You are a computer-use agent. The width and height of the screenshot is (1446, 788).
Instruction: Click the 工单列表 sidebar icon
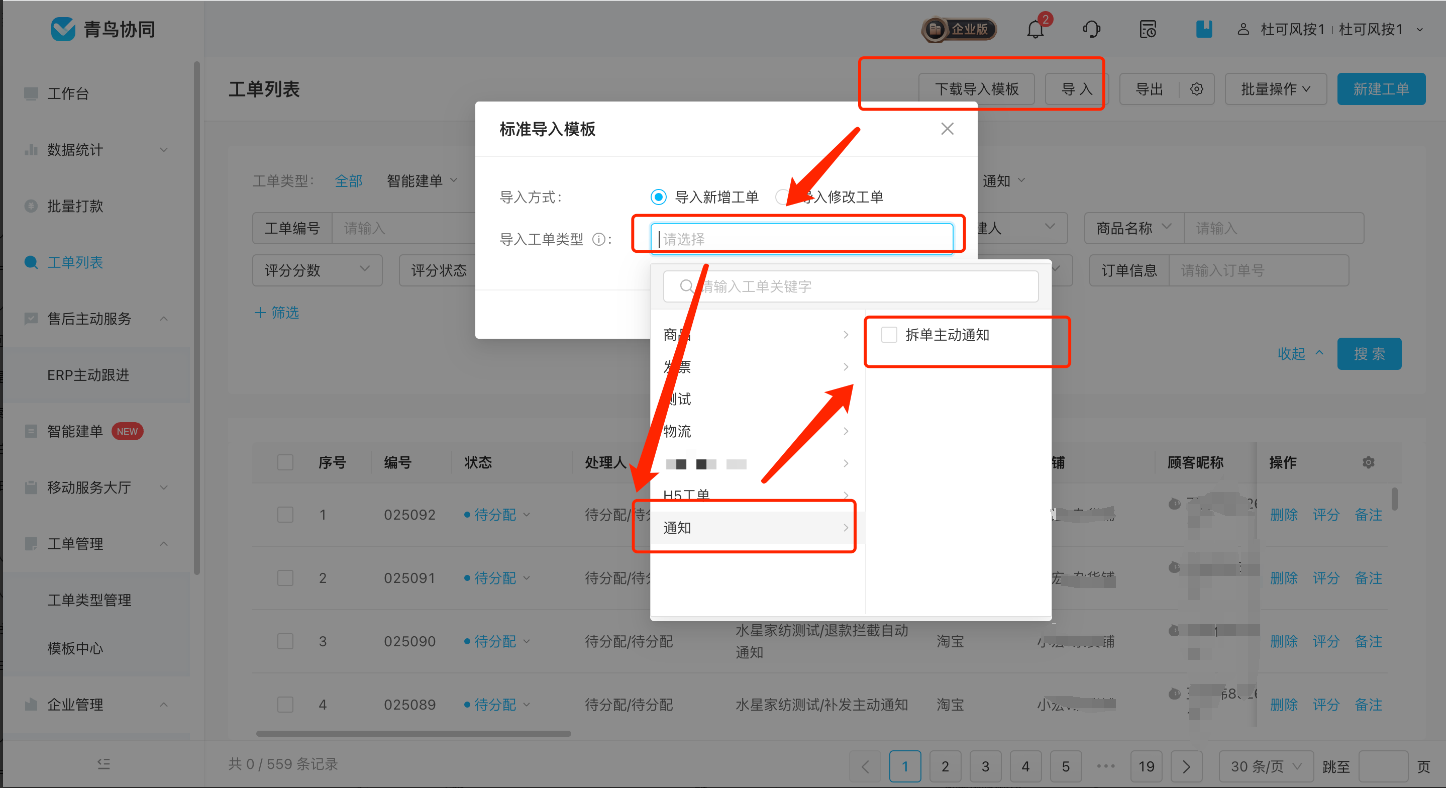click(x=31, y=262)
